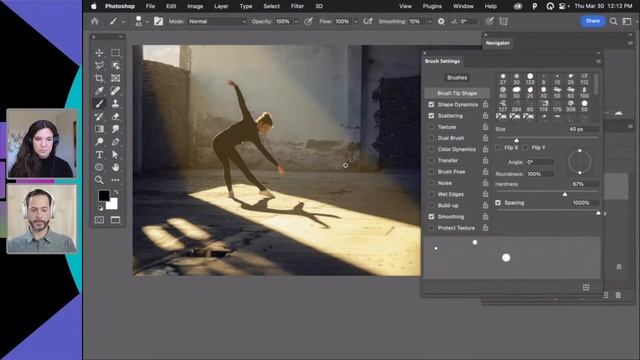Enable Texture checkbox
Viewport: 640px width, 360px height.
point(431,127)
